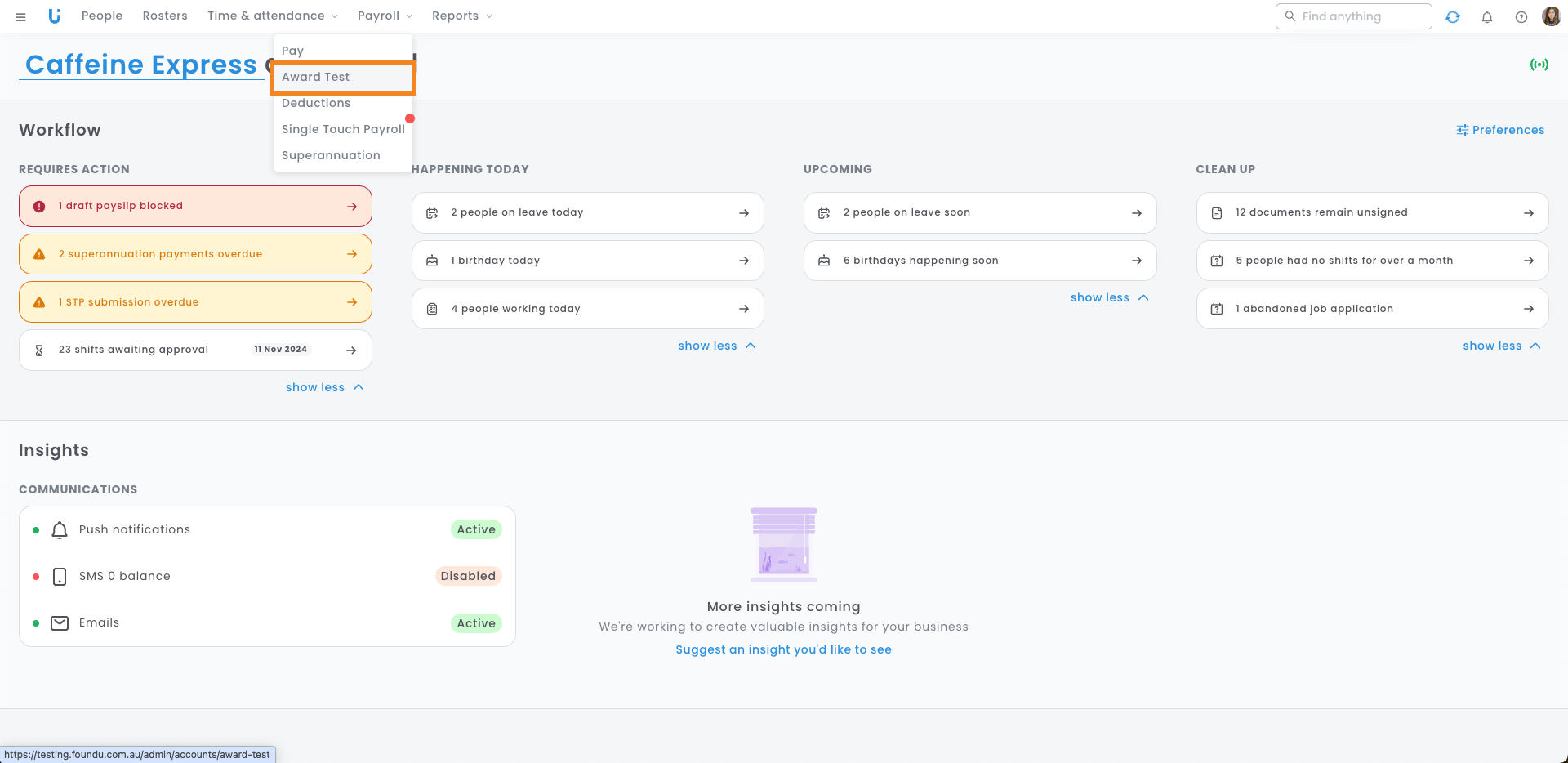This screenshot has width=1568, height=763.
Task: Expand the Time & attendance dropdown
Action: (272, 16)
